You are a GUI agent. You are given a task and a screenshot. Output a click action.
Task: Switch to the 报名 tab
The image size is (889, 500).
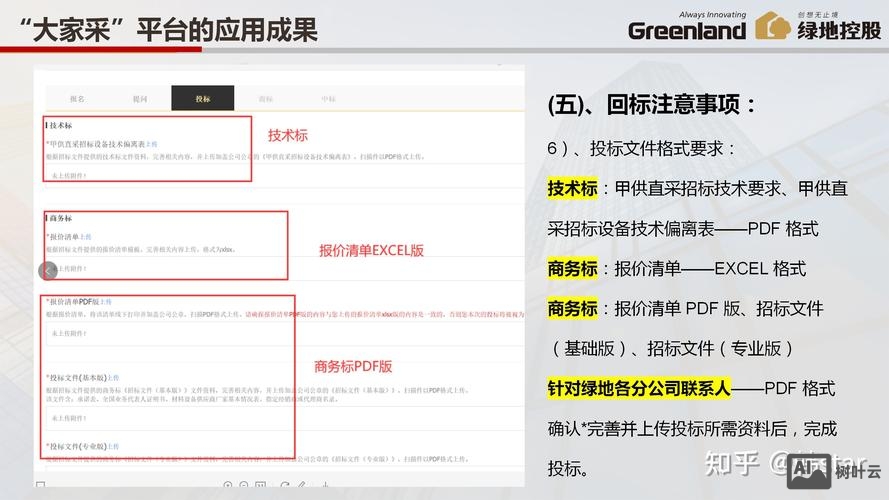(x=77, y=99)
